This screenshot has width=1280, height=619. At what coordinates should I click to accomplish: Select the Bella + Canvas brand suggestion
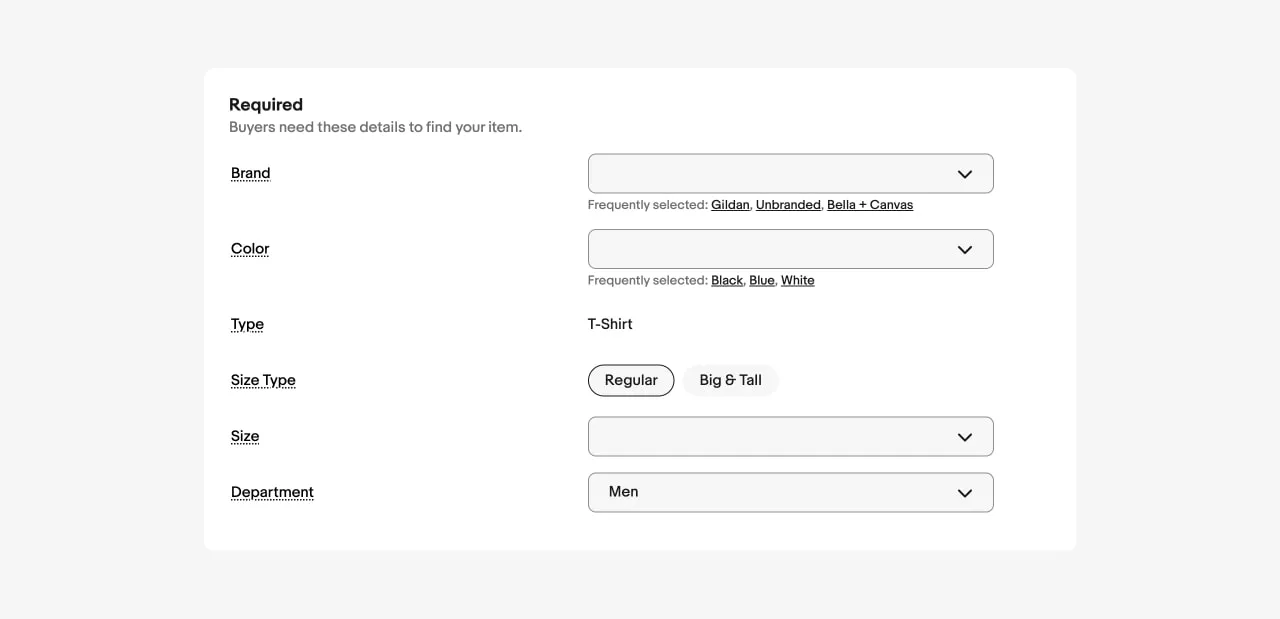[x=869, y=205]
